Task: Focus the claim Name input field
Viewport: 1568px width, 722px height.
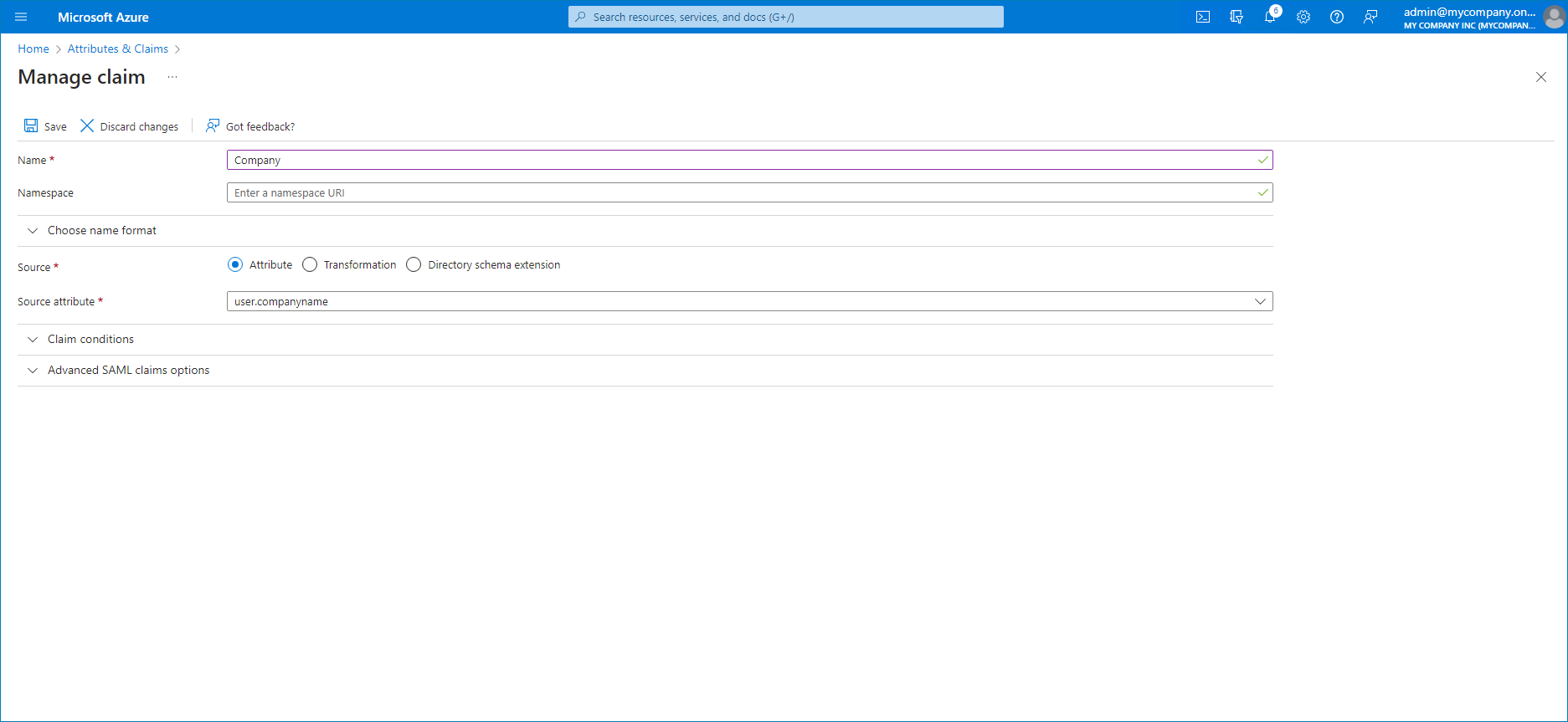Action: pos(749,160)
